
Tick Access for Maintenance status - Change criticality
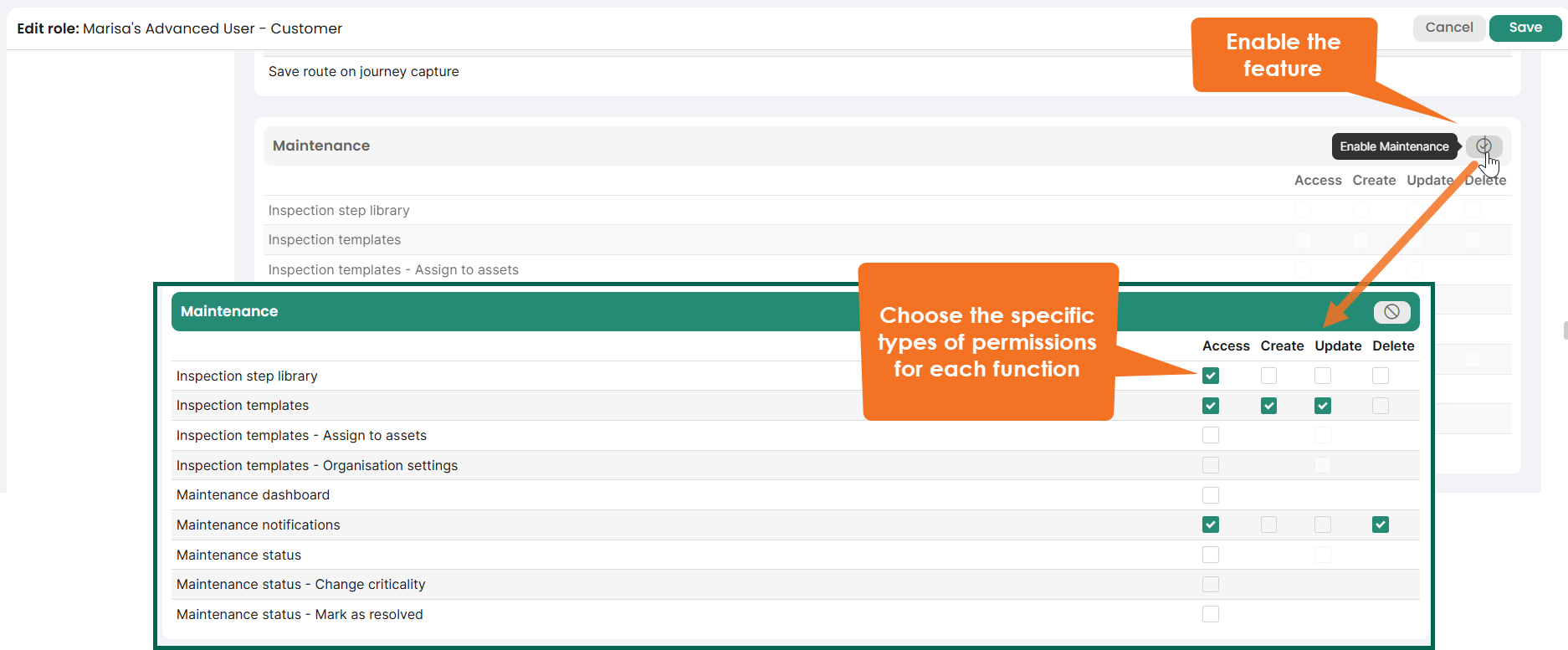1210,584
